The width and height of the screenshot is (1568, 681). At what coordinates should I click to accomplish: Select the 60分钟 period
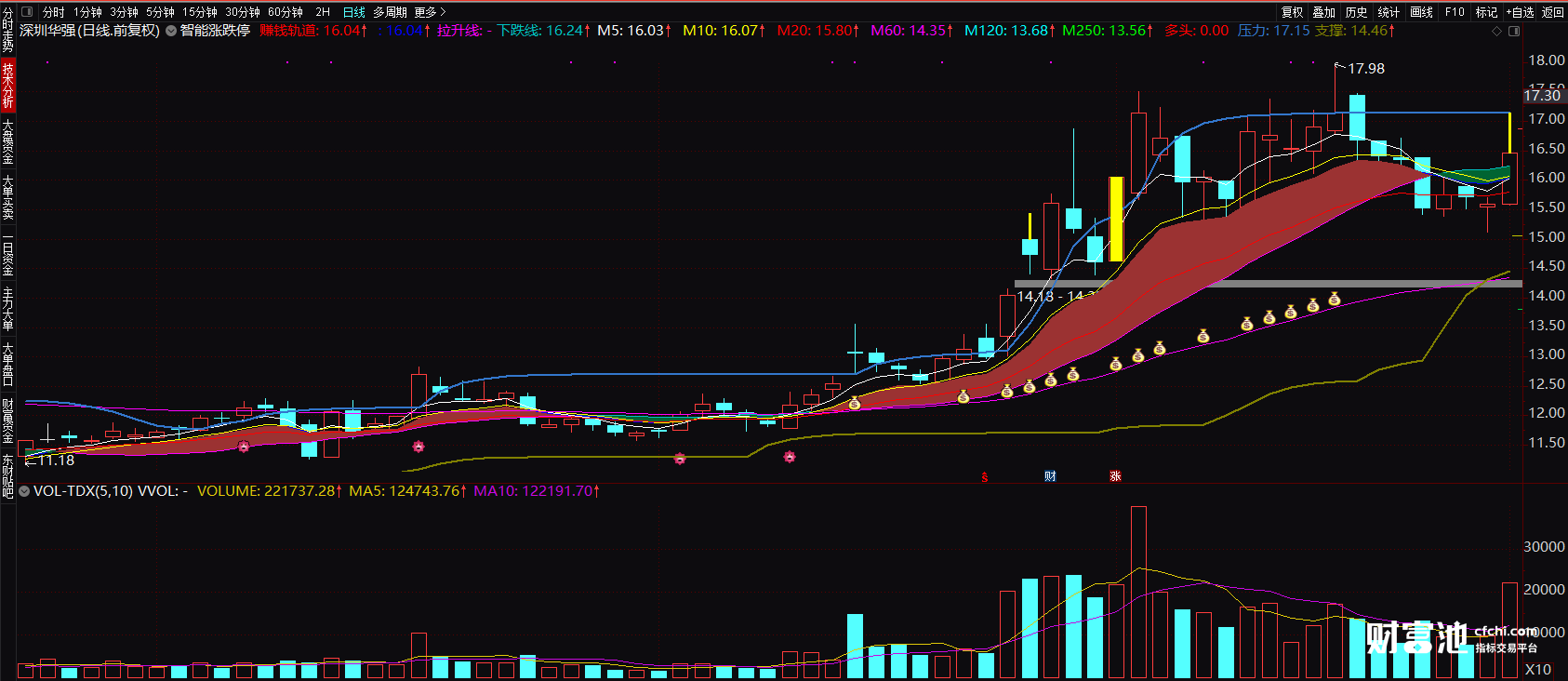(x=286, y=12)
